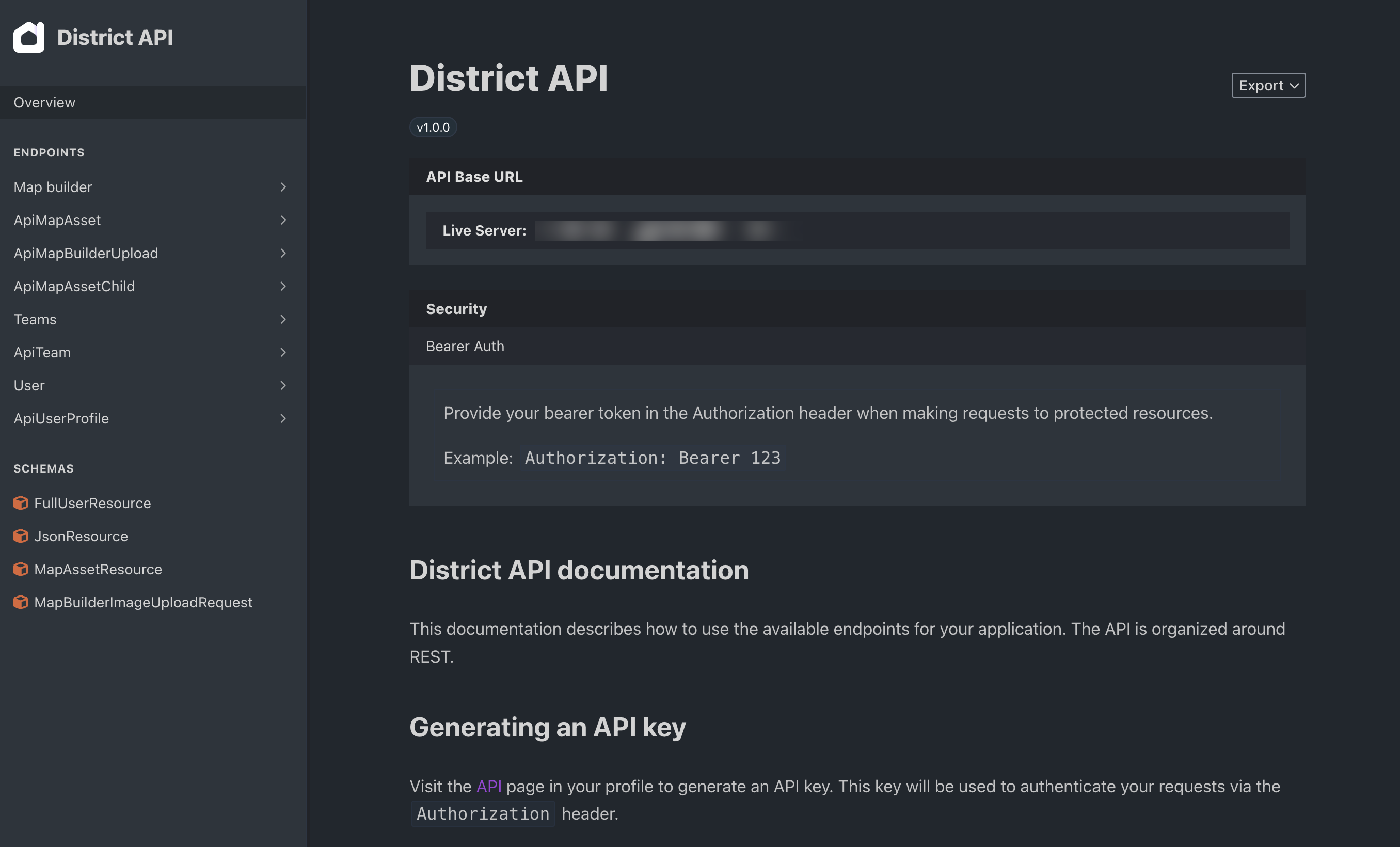Select Overview in the sidebar

[x=44, y=102]
